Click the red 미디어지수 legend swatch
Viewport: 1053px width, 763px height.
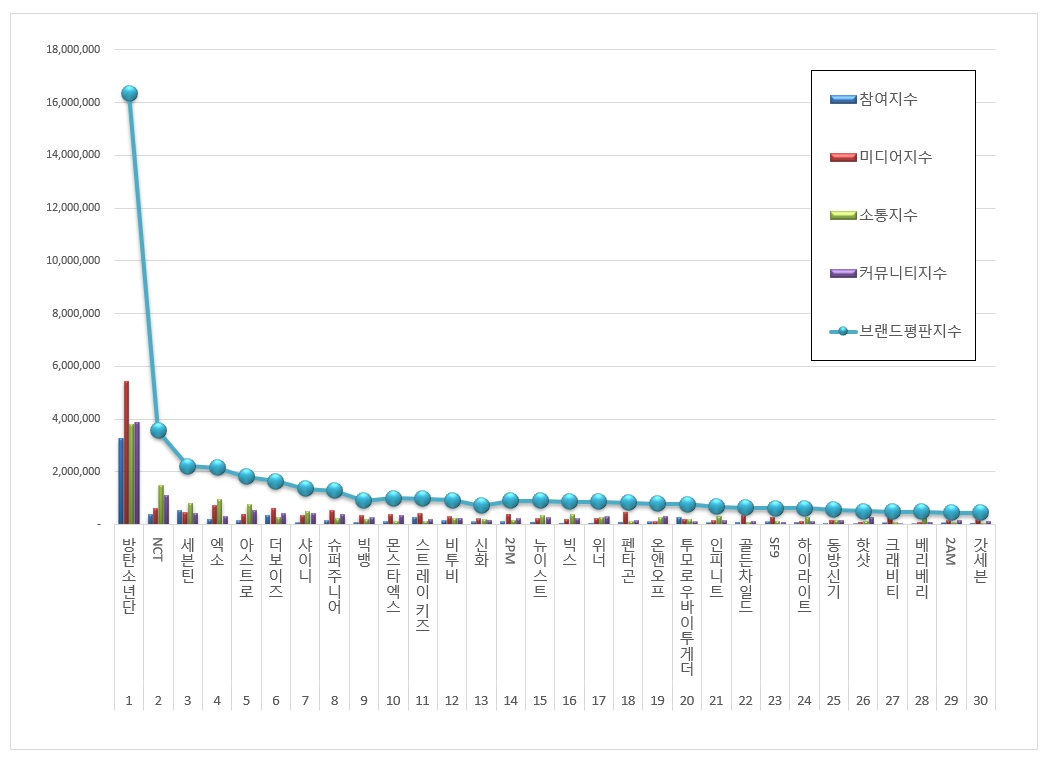[x=843, y=157]
